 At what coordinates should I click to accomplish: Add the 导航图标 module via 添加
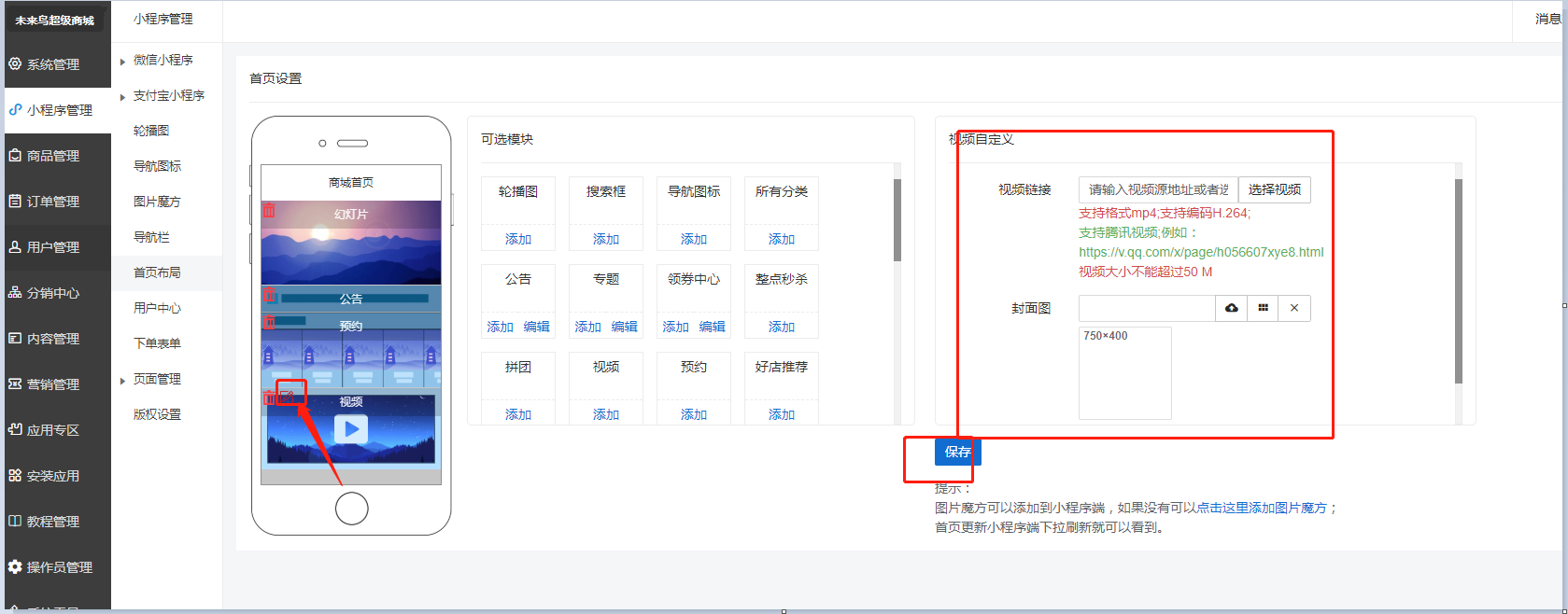click(694, 239)
